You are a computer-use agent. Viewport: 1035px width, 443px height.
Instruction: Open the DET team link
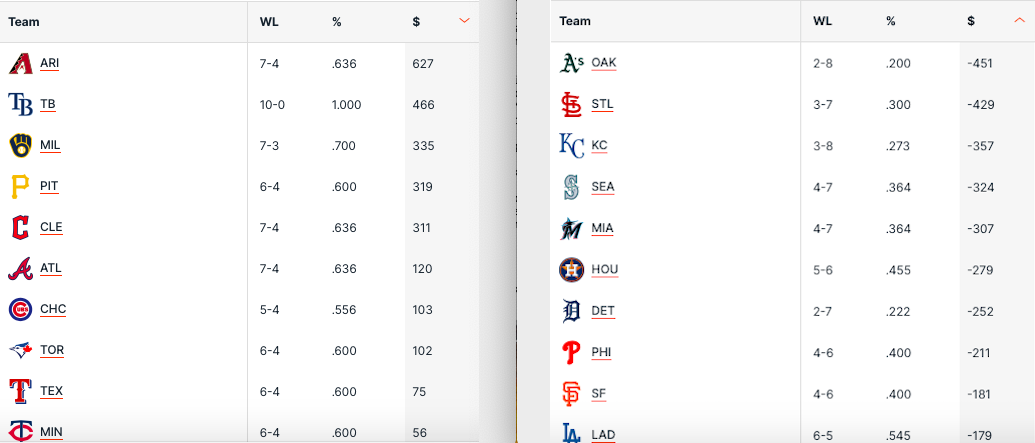[x=603, y=311]
